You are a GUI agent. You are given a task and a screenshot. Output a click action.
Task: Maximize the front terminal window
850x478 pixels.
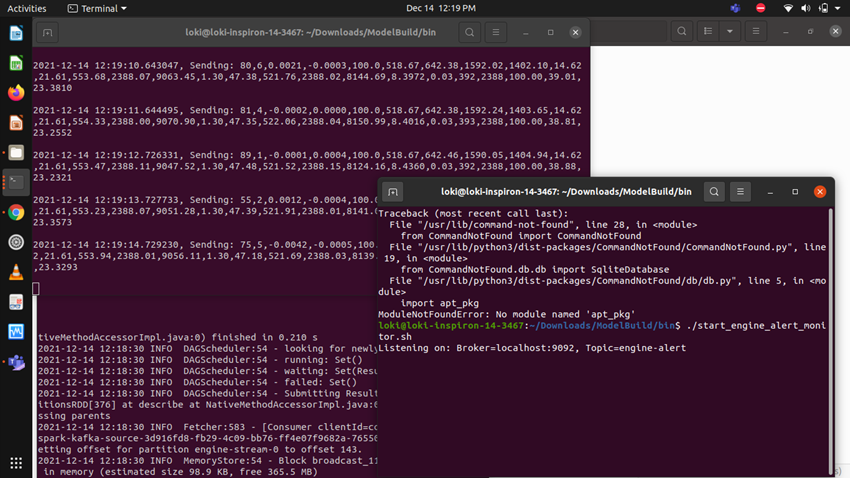click(x=795, y=192)
